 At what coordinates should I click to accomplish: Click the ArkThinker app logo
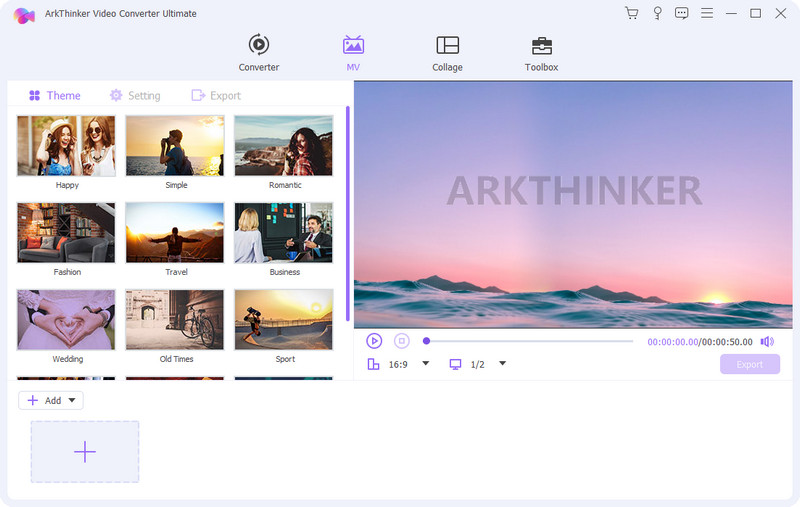pyautogui.click(x=24, y=15)
